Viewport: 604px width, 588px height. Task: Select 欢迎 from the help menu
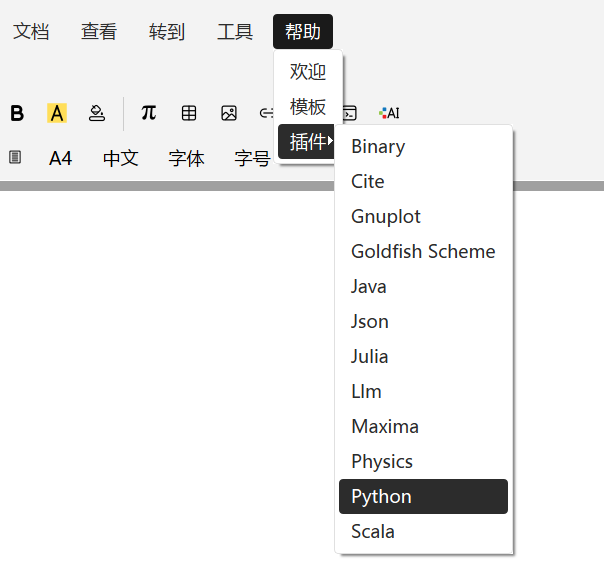pyautogui.click(x=308, y=72)
